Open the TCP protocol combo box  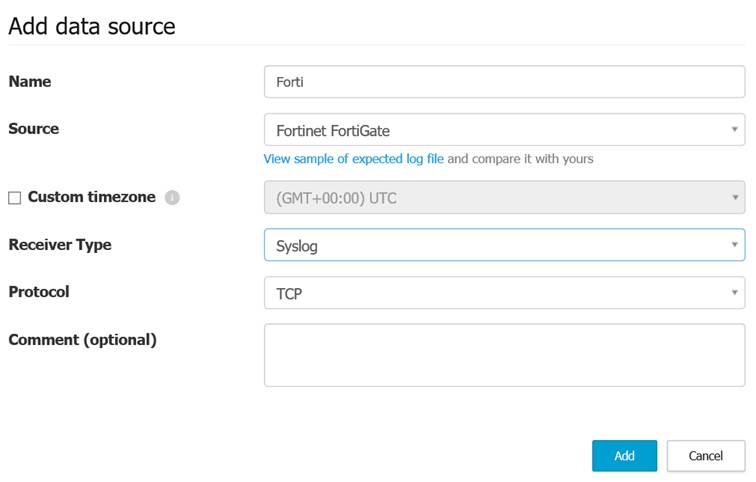coord(504,293)
